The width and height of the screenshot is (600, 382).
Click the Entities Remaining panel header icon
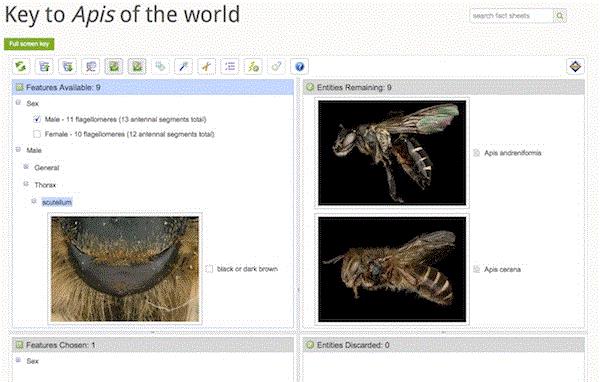tap(310, 88)
